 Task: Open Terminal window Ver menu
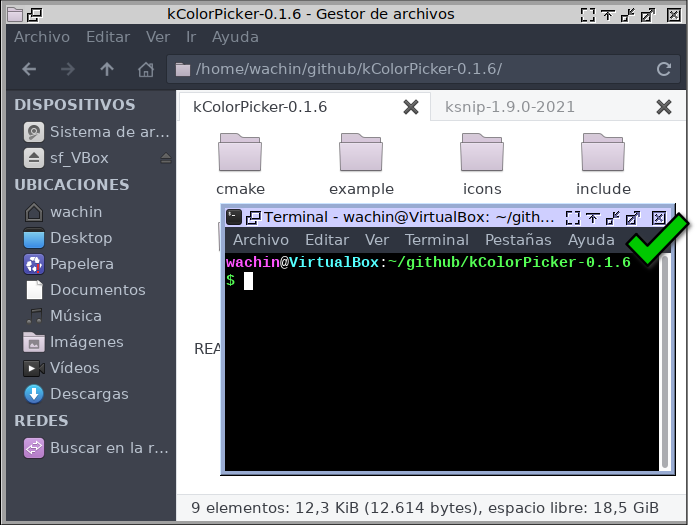(x=377, y=240)
